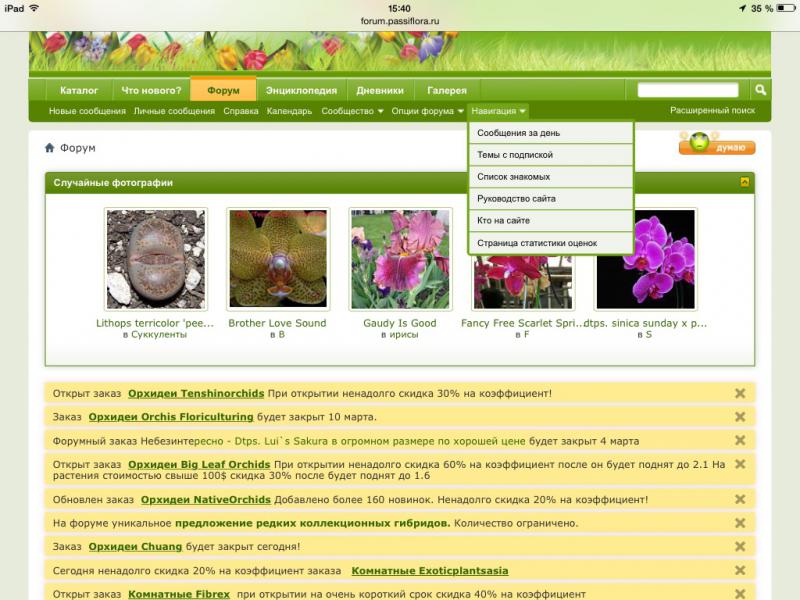Click the home icon beside Форум breadcrumb
This screenshot has height=600, width=800.
tap(49, 148)
